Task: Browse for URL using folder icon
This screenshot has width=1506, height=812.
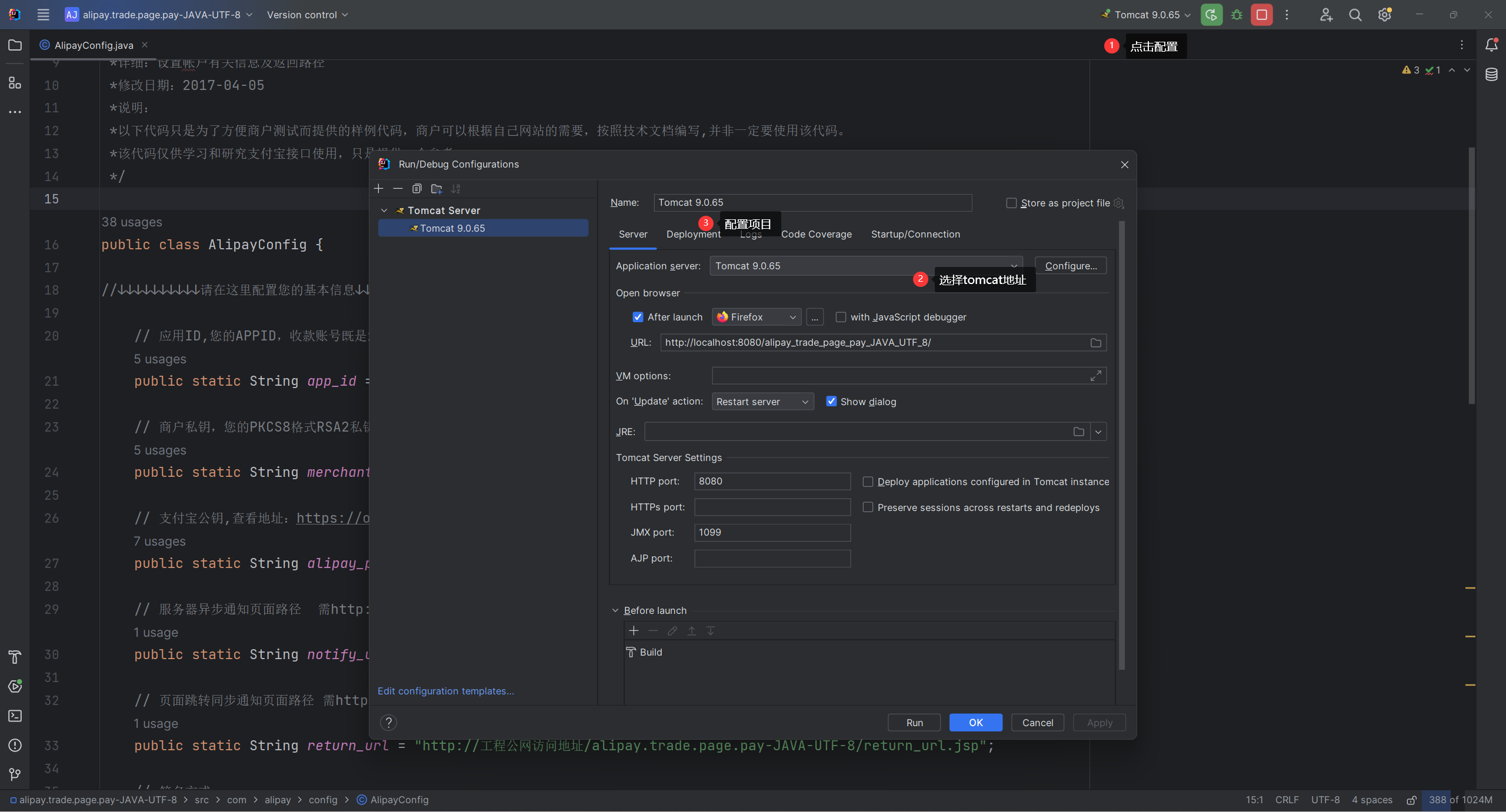Action: pyautogui.click(x=1095, y=343)
